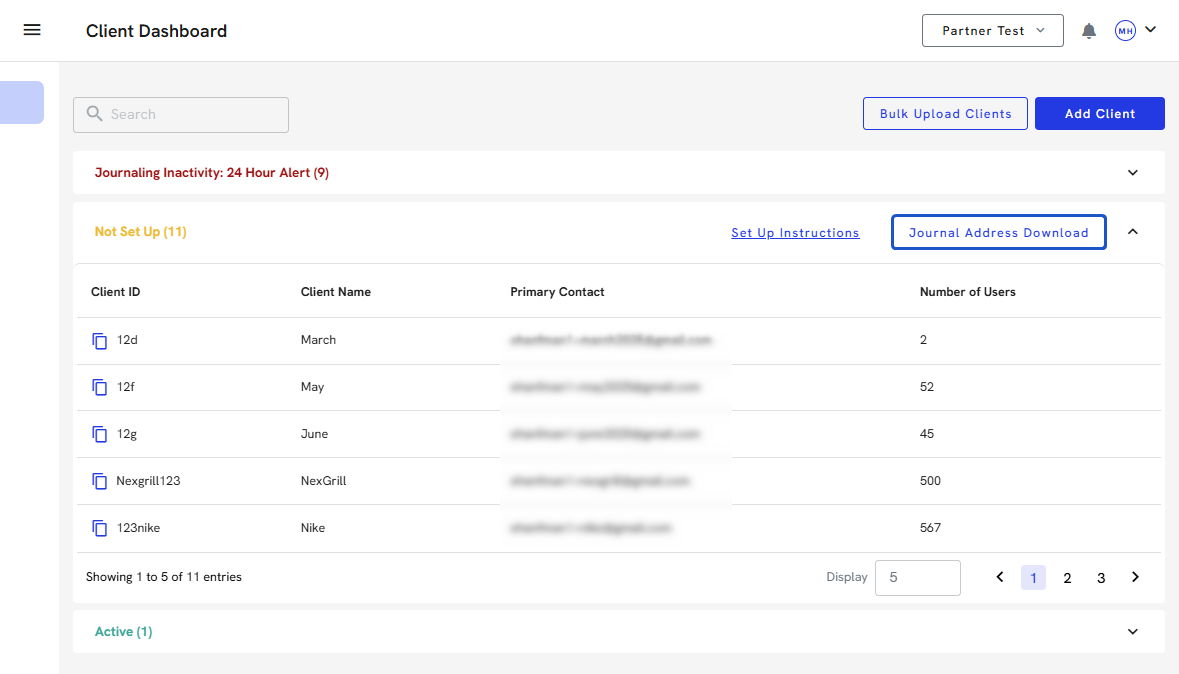This screenshot has height=674, width=1179.
Task: Go to page 2 of entries
Action: [x=1067, y=578]
